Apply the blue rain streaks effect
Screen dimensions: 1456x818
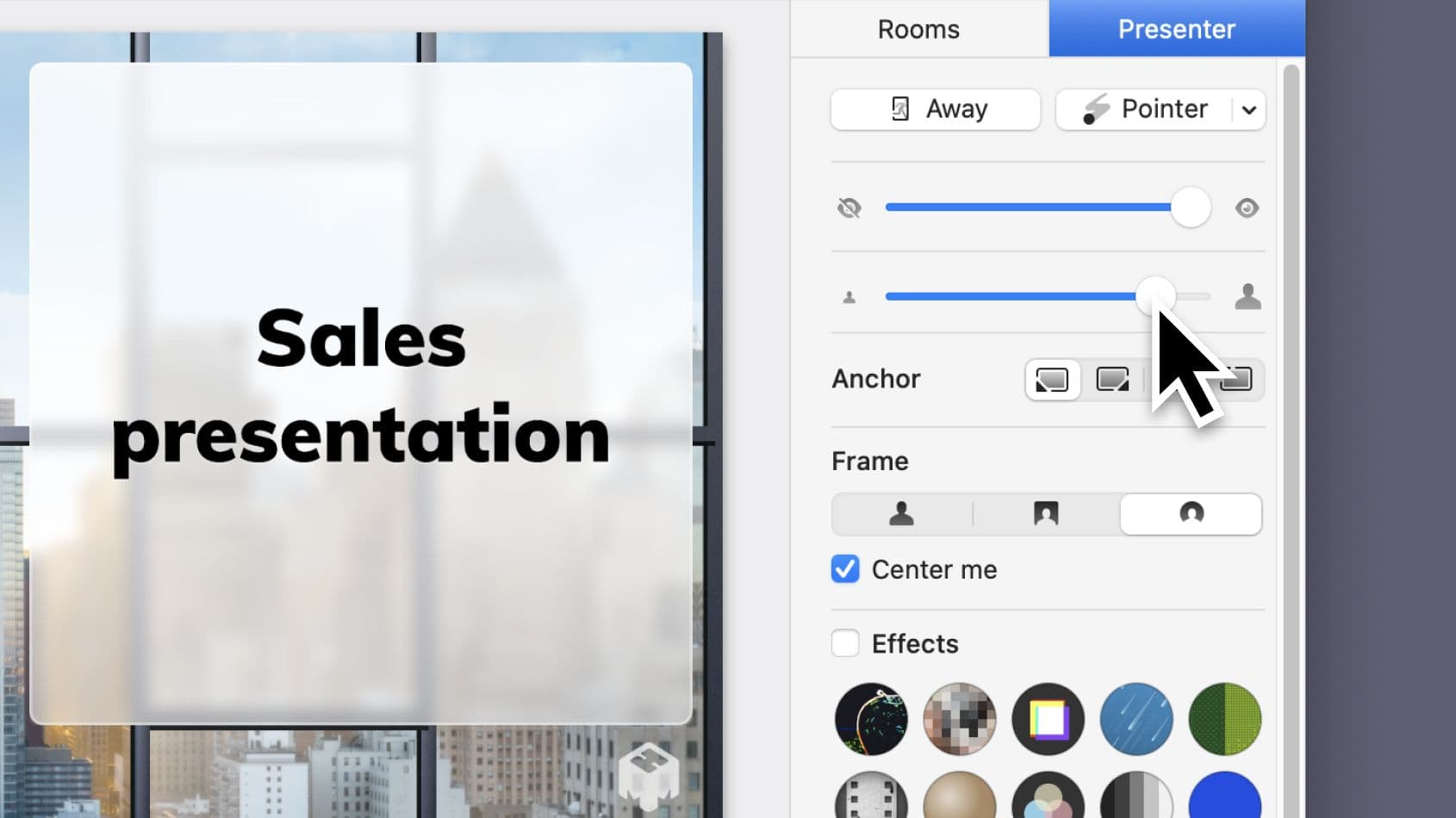1136,719
